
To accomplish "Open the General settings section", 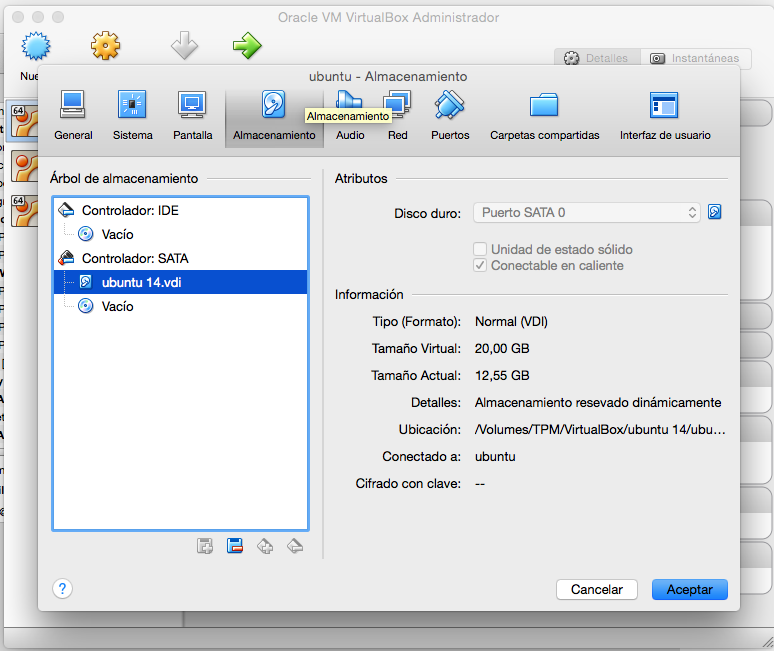I will 73,116.
